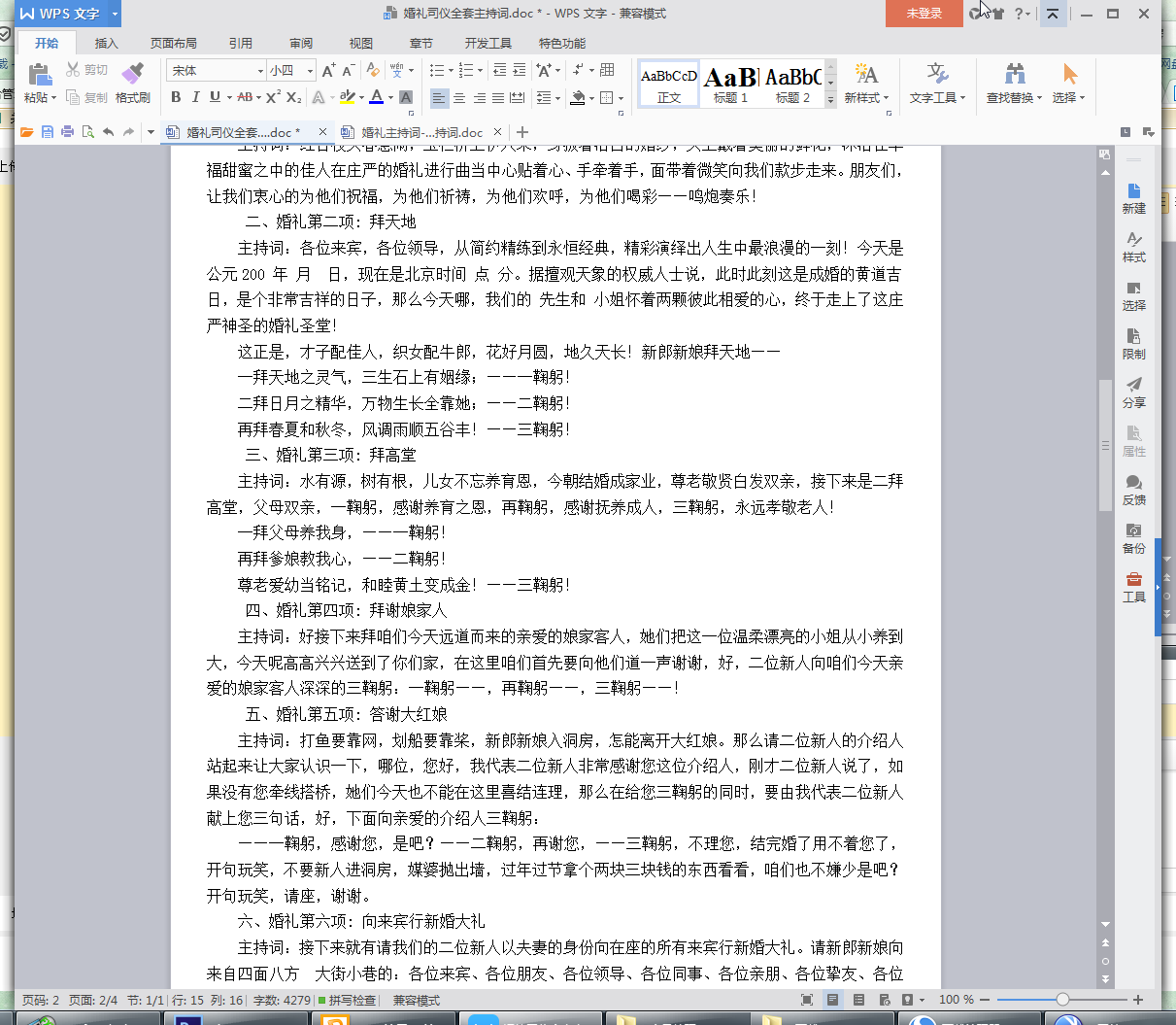This screenshot has height=1025, width=1176.
Task: Open 限制 (Restrict) in right sidebar
Action: (1133, 344)
